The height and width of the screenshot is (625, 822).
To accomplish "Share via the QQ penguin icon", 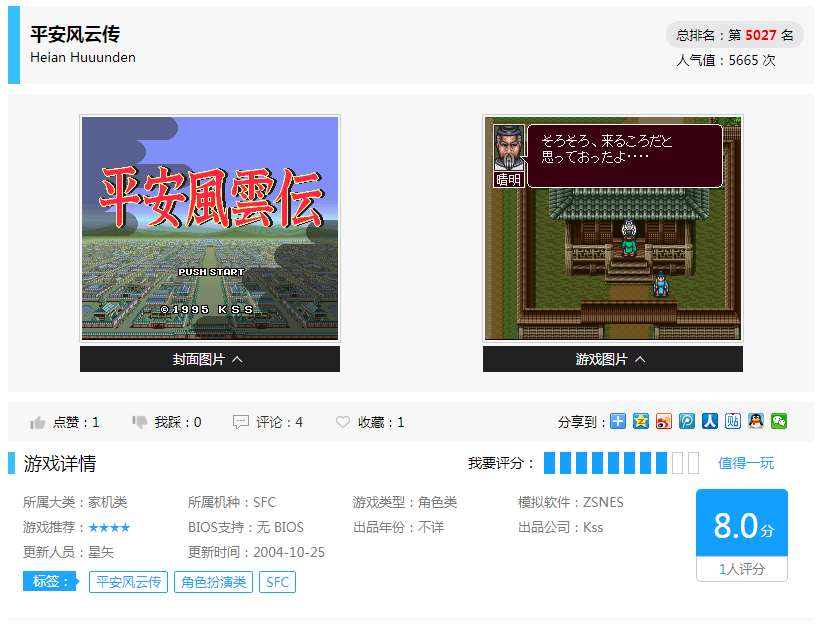I will (756, 421).
